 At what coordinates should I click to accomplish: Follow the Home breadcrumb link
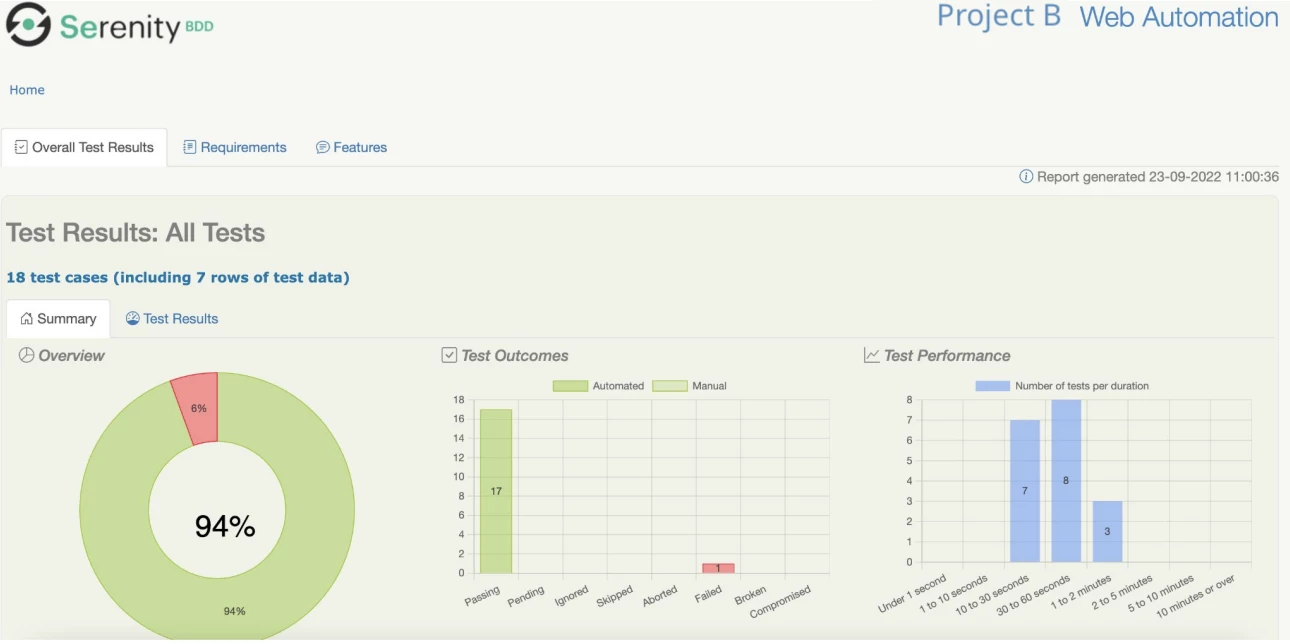(x=27, y=90)
